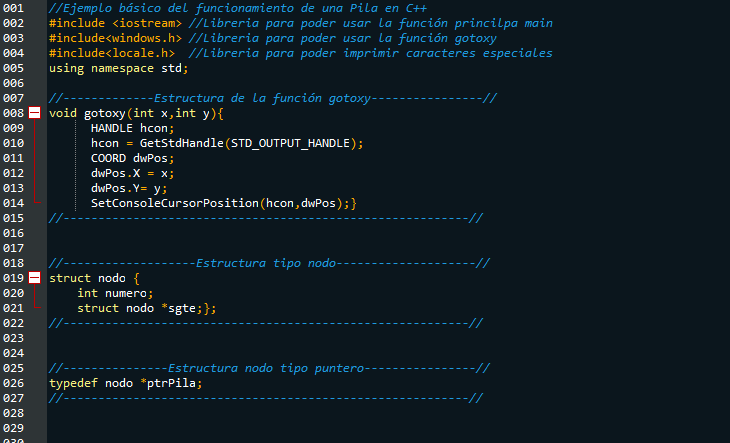Click the comment about 'función gotoxy' library

[342, 38]
